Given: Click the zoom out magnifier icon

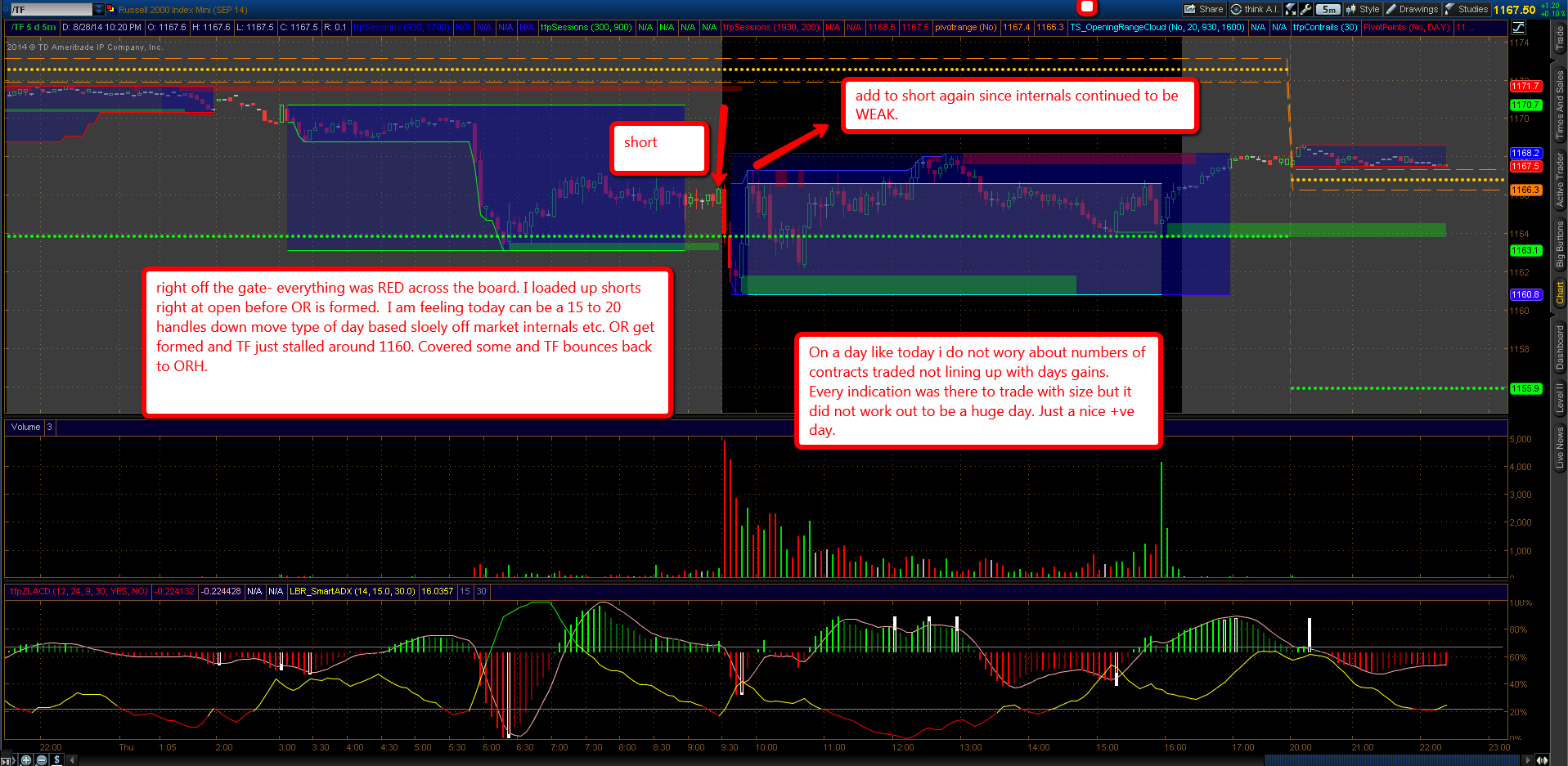Looking at the screenshot, I should [x=41, y=759].
